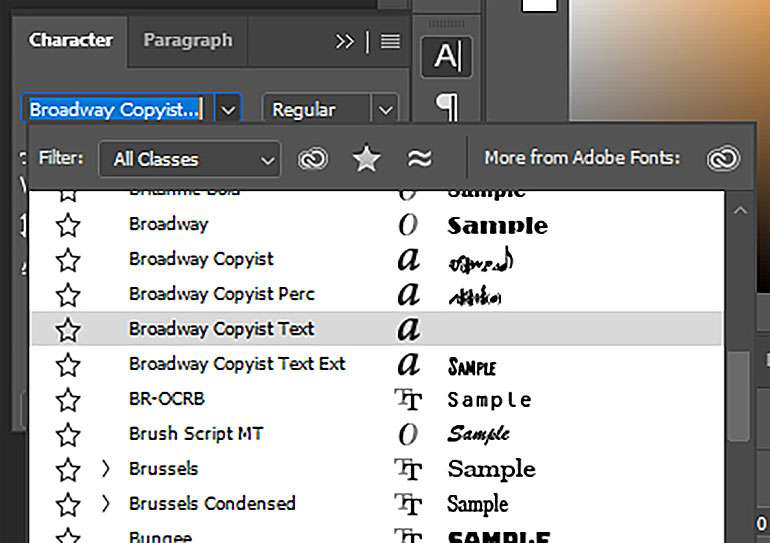Open the Paragraph panel pilcrow icon
Screen dimensions: 770x543
(x=447, y=106)
